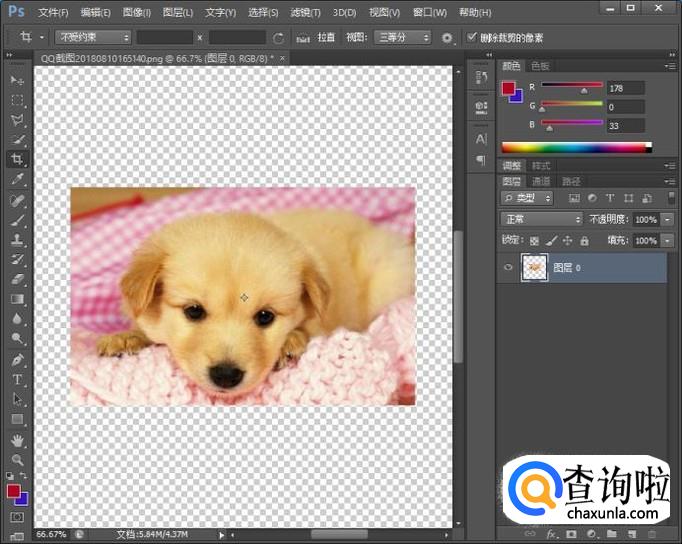The height and width of the screenshot is (544, 682).
Task: Hide 图层 0 with eye icon
Action: [x=508, y=268]
